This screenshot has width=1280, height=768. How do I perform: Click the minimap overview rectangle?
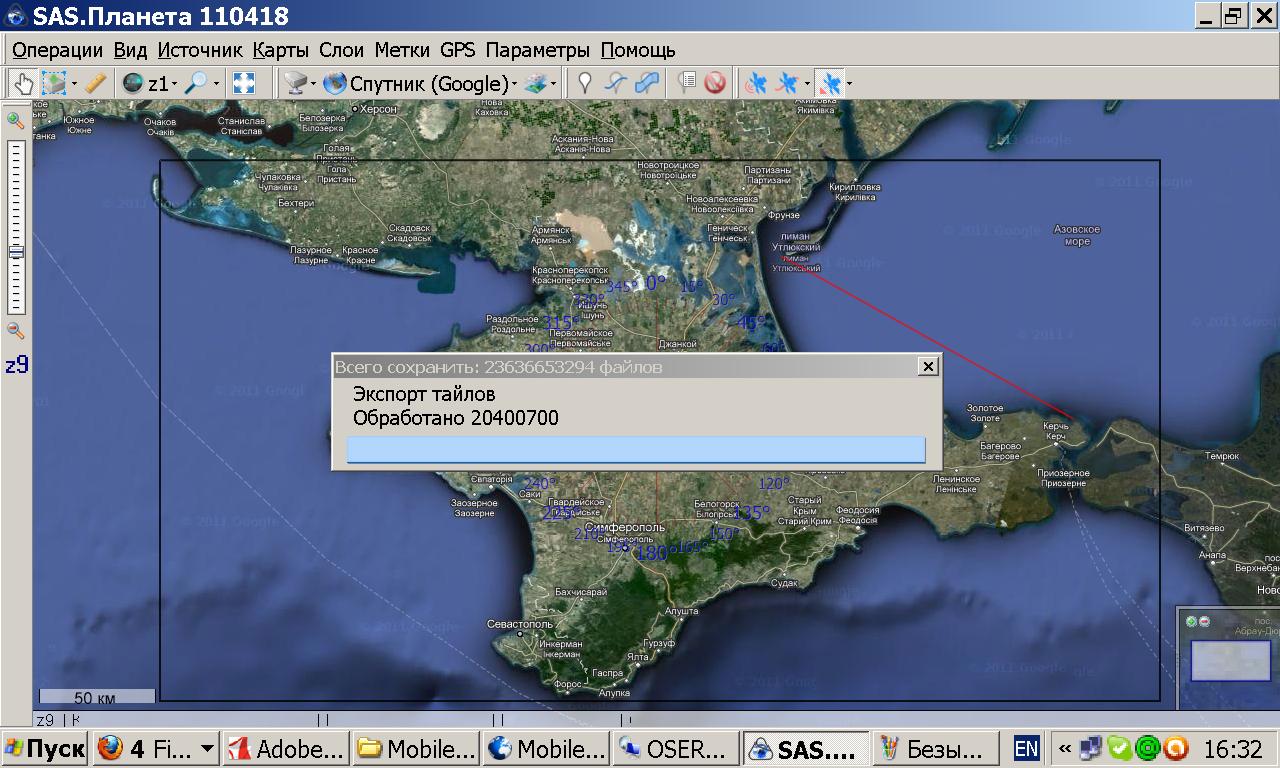(x=1230, y=661)
